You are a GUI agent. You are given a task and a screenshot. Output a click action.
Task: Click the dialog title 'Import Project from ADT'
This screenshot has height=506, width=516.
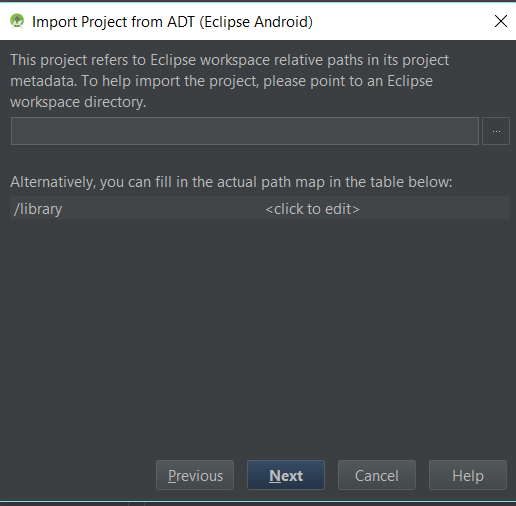coord(172,22)
